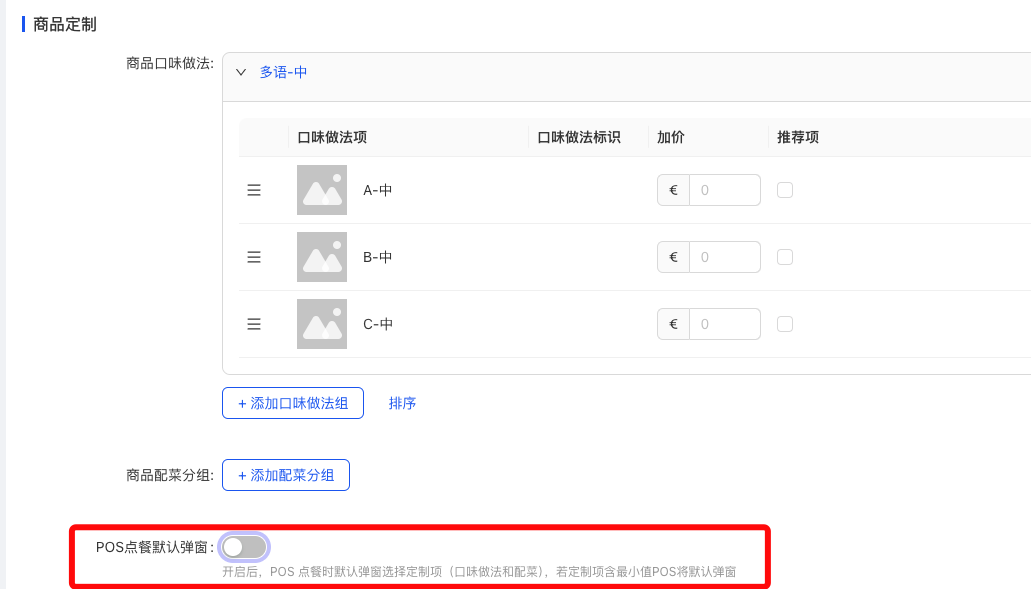Click the 添加配菜分组 button

pos(286,475)
